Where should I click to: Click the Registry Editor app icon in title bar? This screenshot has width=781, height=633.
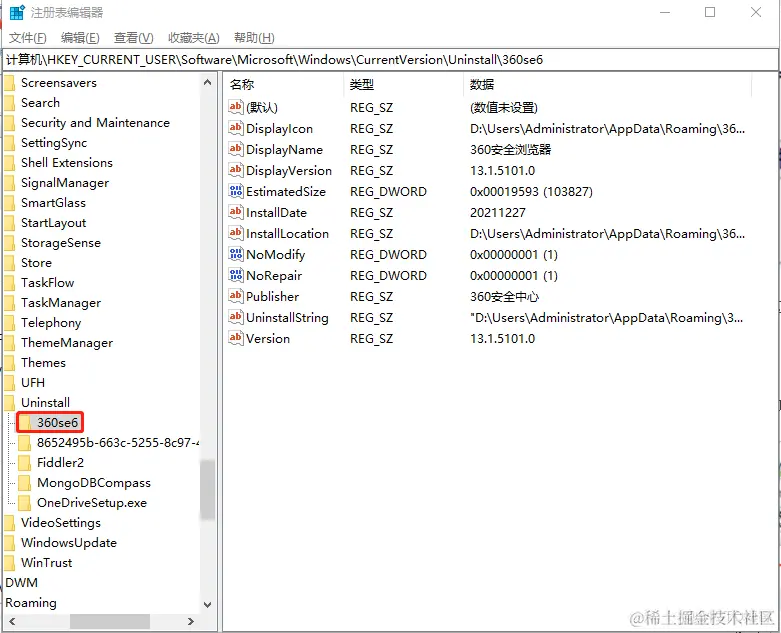[17, 12]
